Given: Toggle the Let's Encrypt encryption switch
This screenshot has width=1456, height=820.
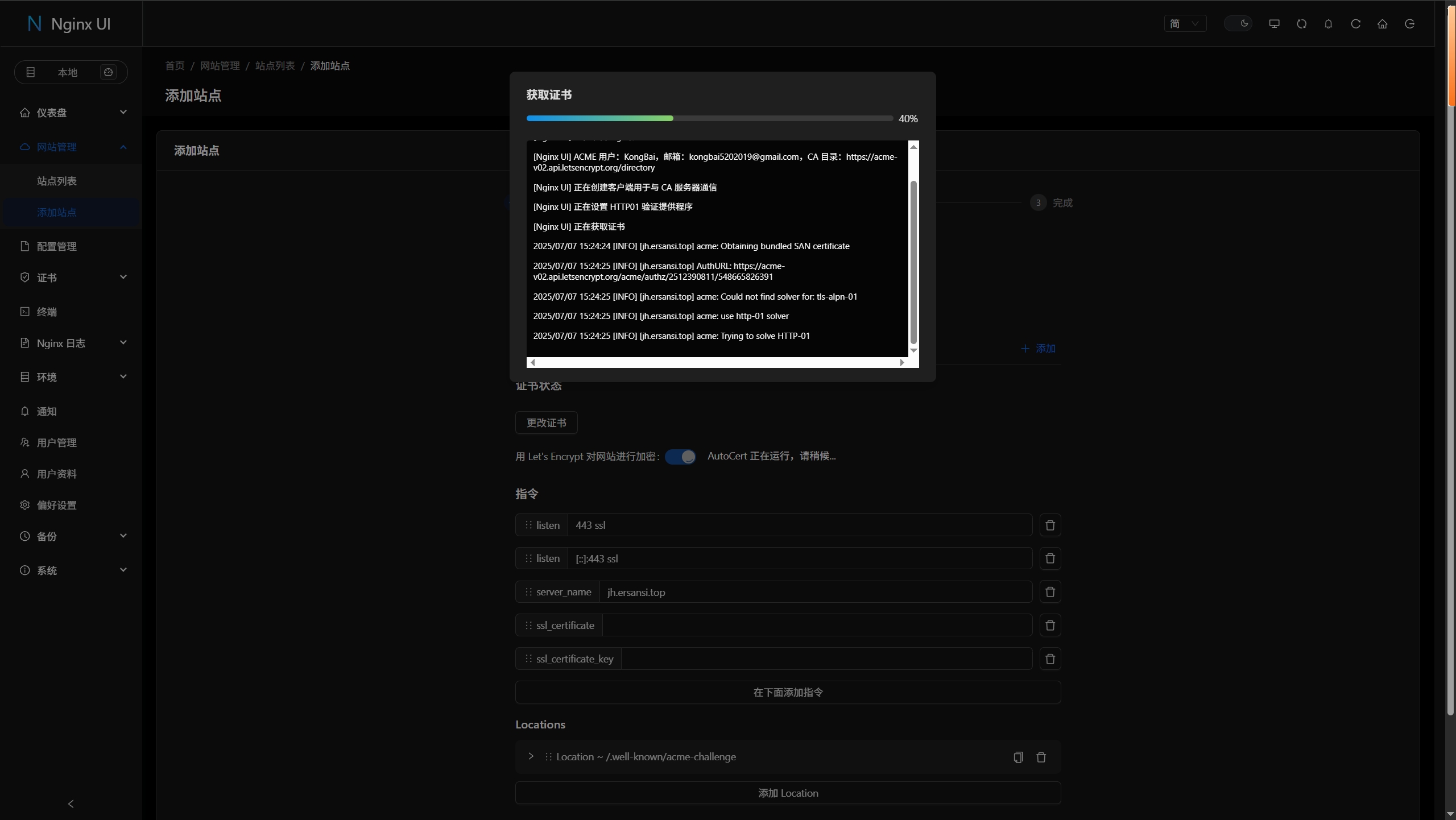Looking at the screenshot, I should pos(680,457).
